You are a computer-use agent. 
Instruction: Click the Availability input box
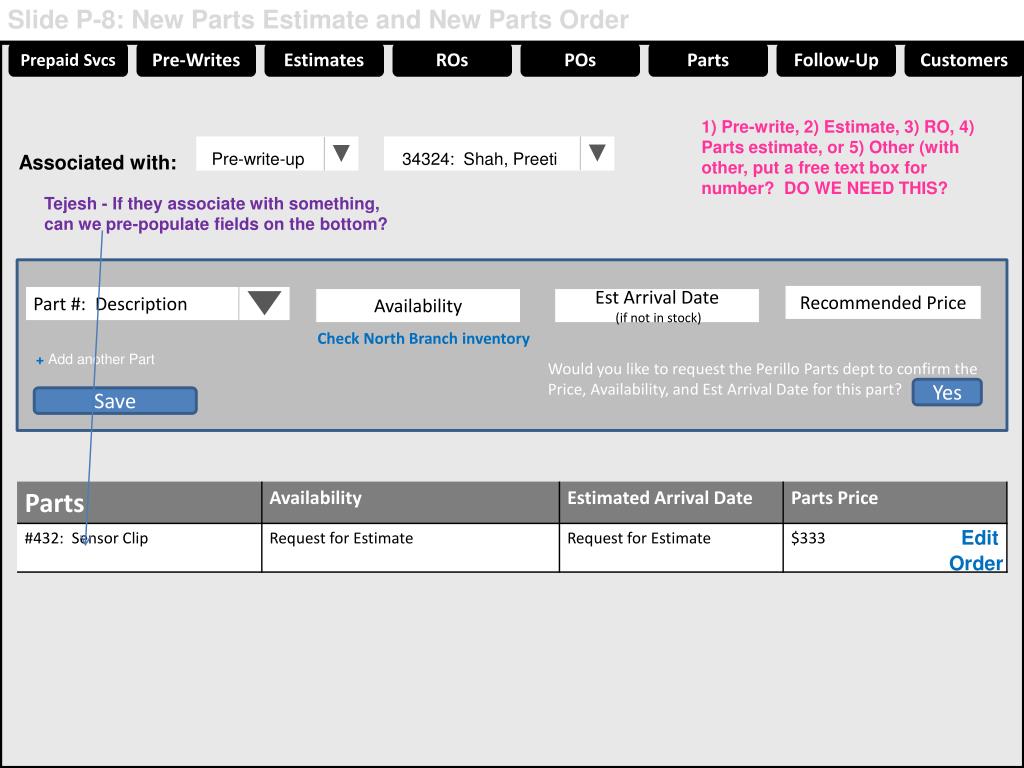tap(418, 306)
